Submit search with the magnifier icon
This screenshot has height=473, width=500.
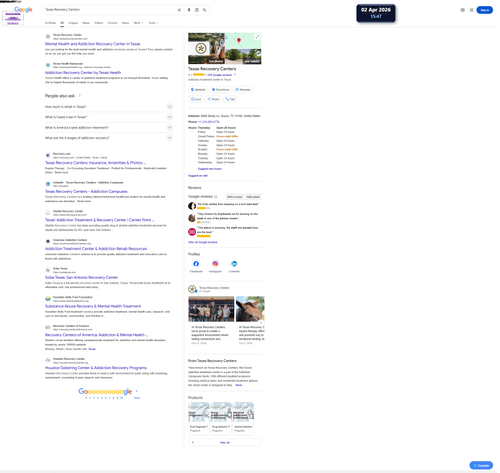[204, 10]
